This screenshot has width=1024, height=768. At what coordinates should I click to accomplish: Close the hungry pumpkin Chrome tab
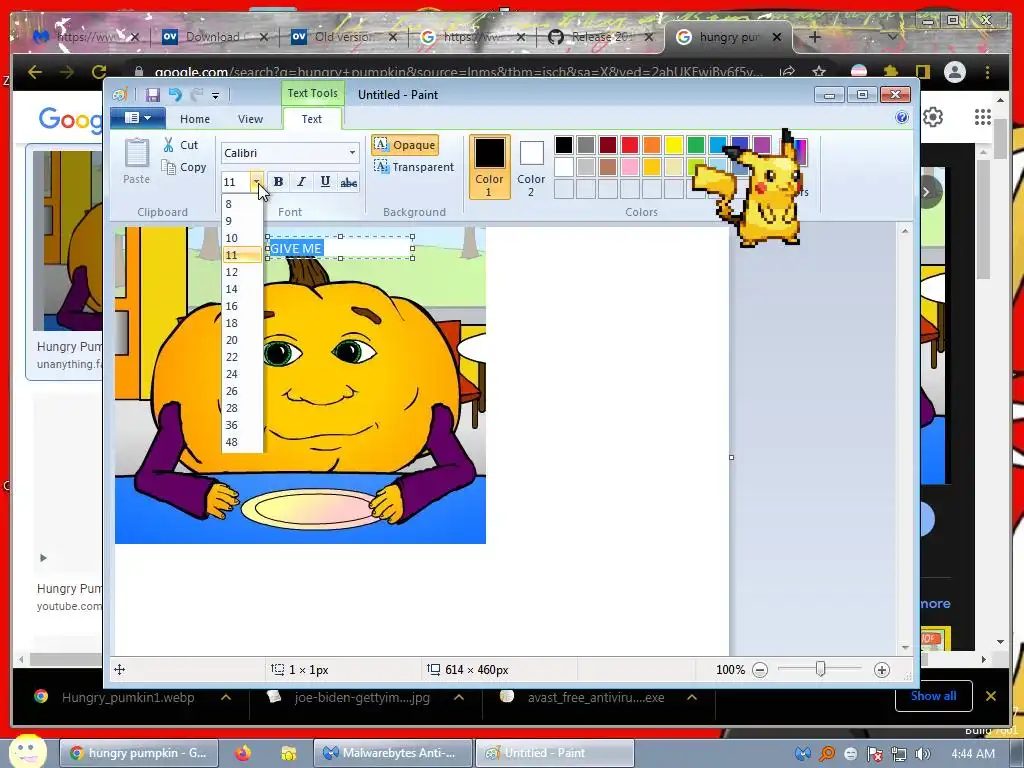[x=776, y=37]
